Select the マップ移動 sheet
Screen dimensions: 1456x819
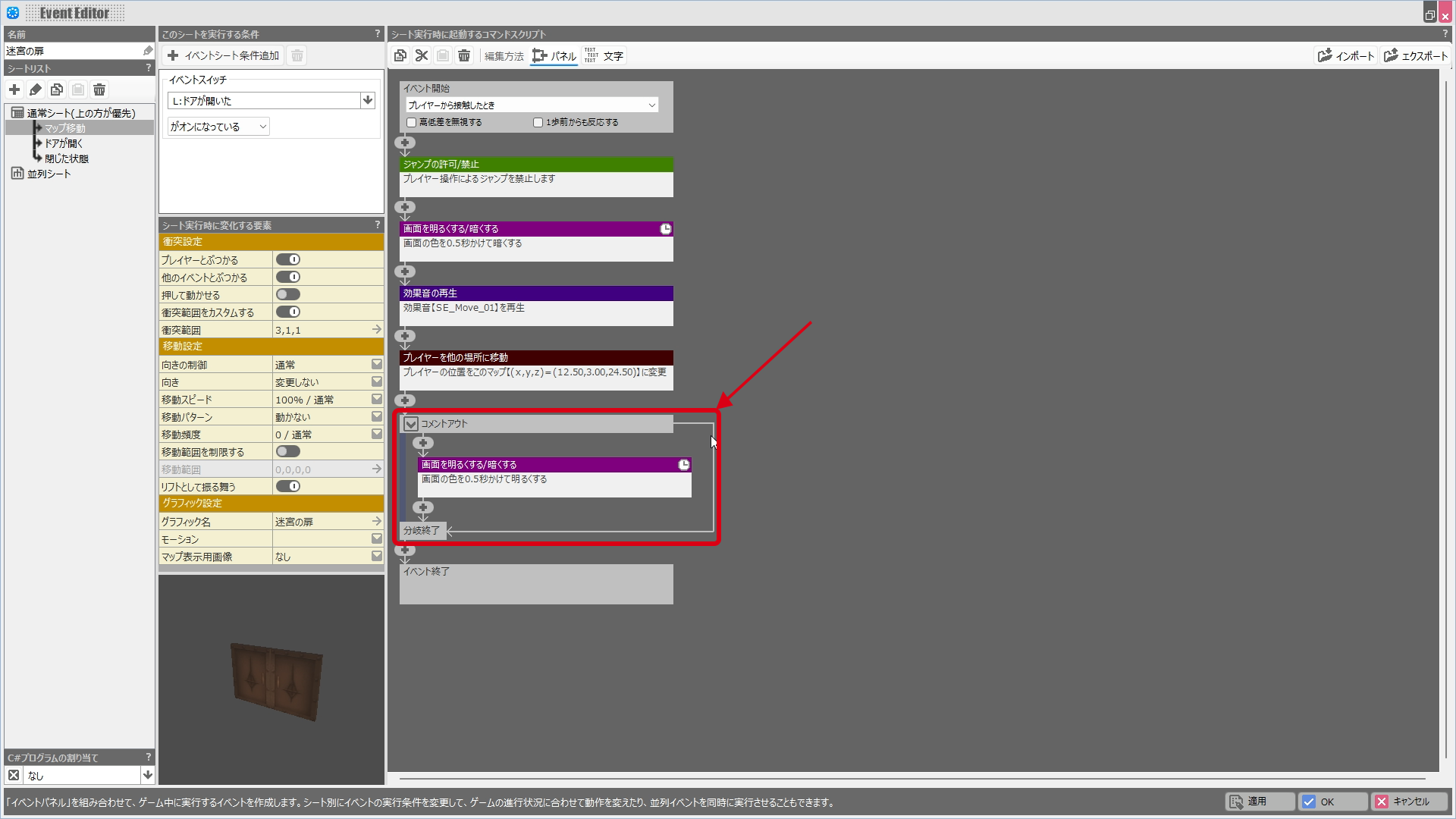64,128
